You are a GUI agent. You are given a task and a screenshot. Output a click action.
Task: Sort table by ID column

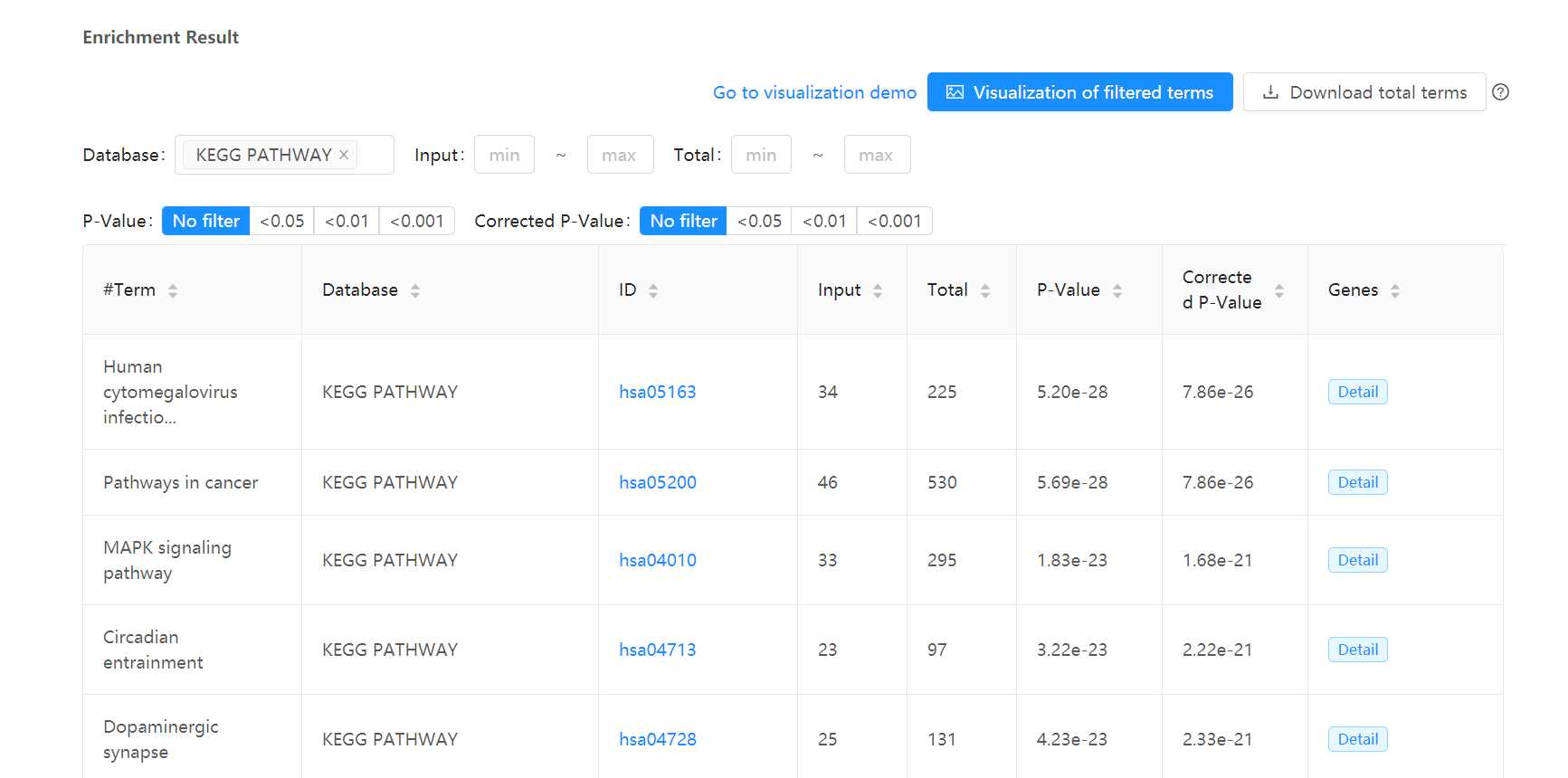coord(653,290)
